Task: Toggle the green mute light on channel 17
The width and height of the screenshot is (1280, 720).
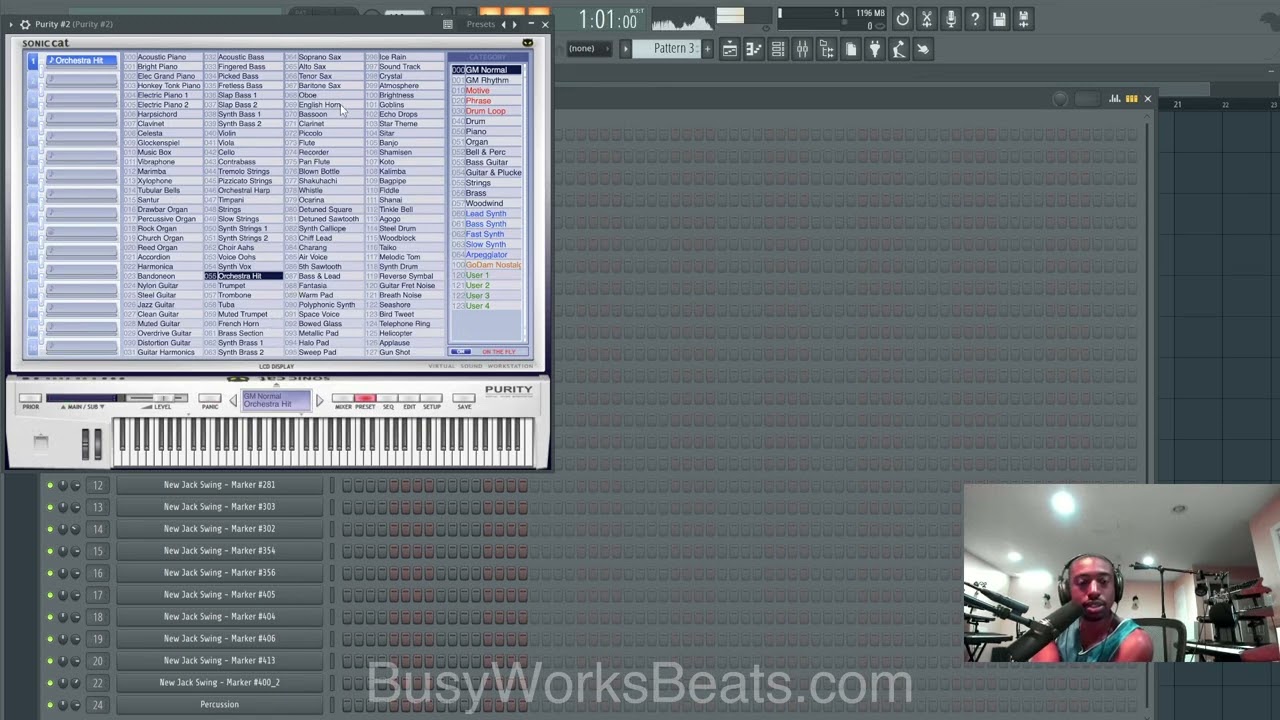Action: (x=50, y=595)
